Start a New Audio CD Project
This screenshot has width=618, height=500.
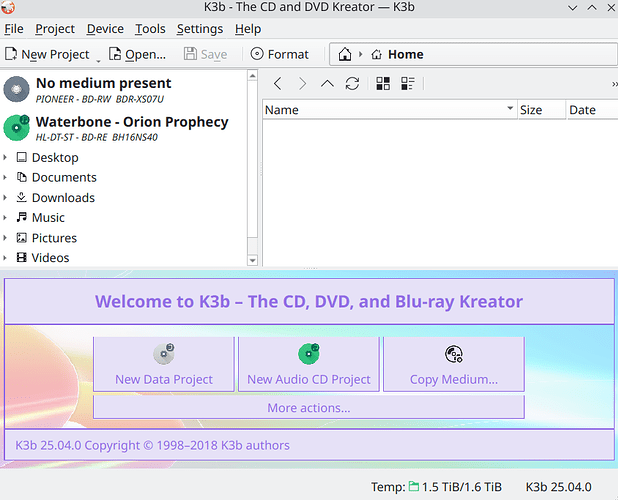309,364
